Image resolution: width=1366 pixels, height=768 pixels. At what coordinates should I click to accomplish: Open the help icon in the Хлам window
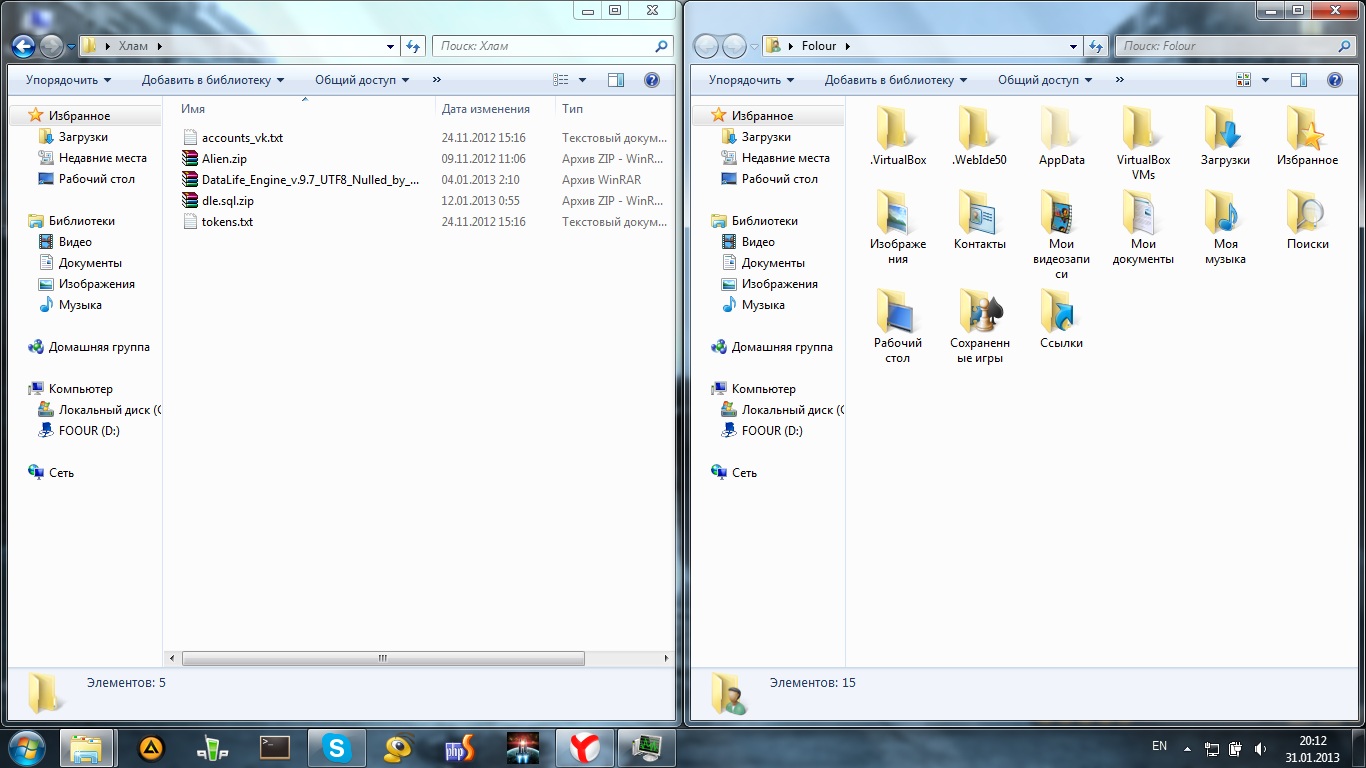point(651,80)
